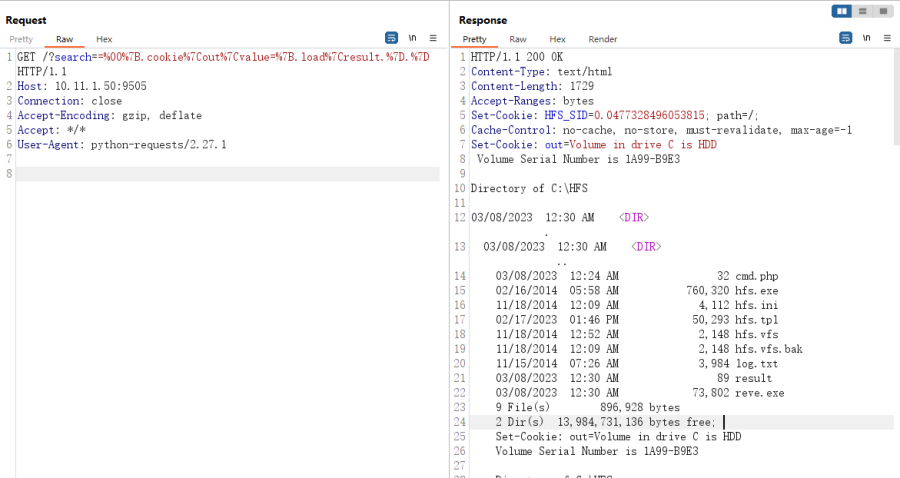Click the Accept-Encoding gzip, deflate line

pyautogui.click(x=109, y=115)
